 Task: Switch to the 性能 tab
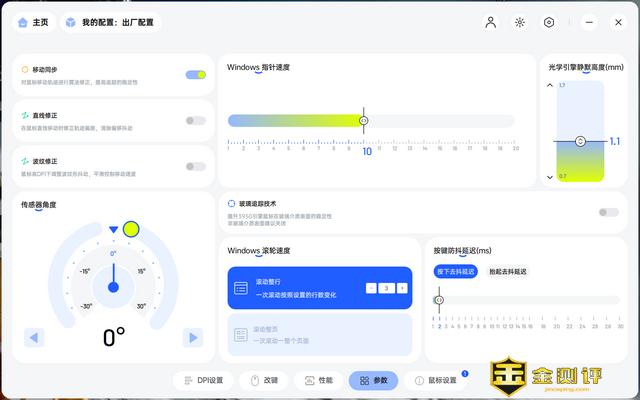[x=319, y=380]
